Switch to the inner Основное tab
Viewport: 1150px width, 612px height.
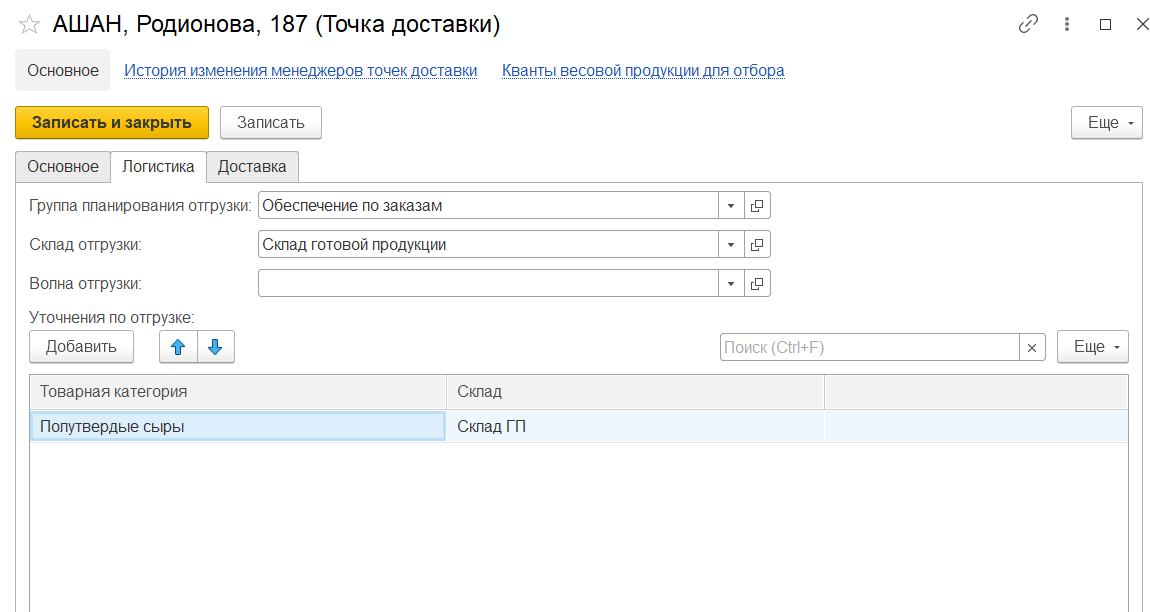[63, 167]
